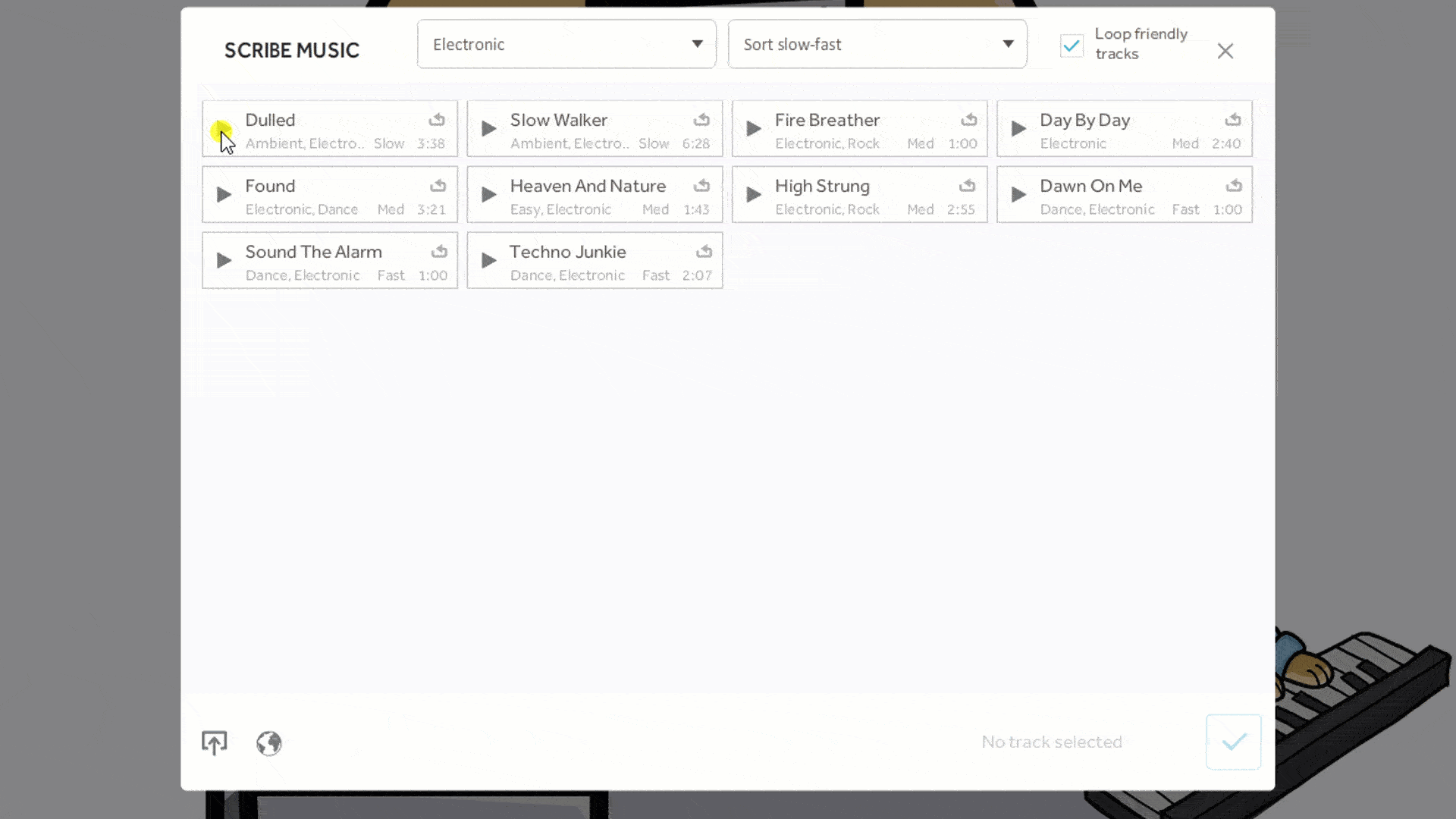Open the Electronic genre dropdown
1456x819 pixels.
566,44
